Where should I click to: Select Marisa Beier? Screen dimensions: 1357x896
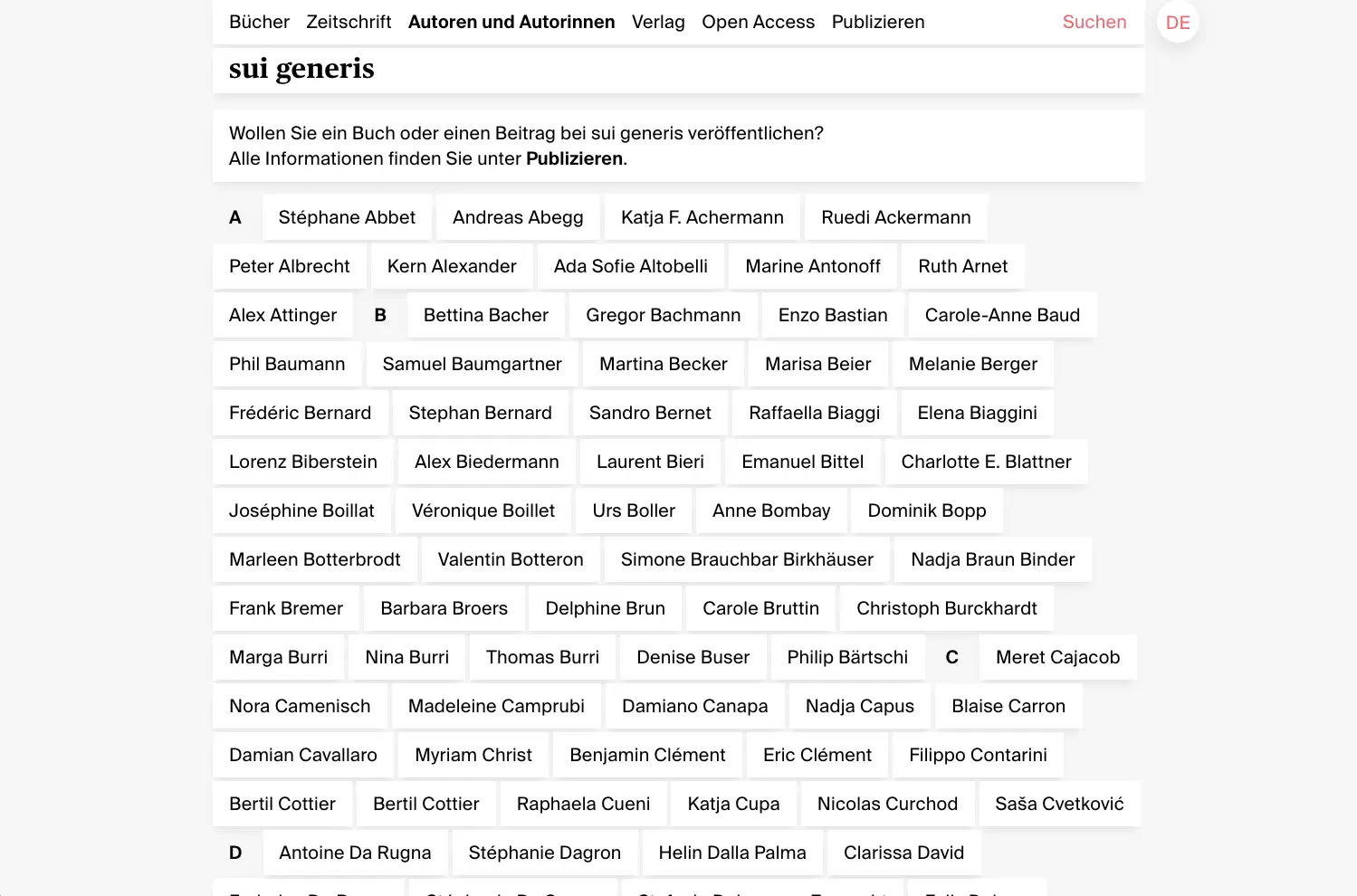tap(818, 364)
